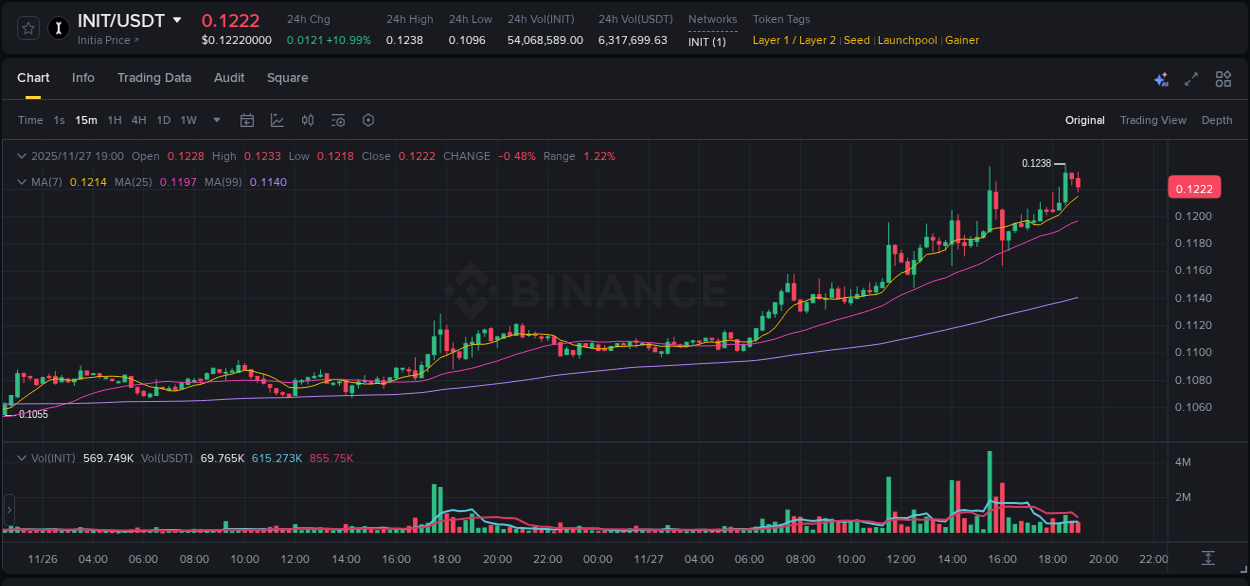Image resolution: width=1250 pixels, height=586 pixels.
Task: Enter fullscreen chart mode with expand arrows
Action: click(x=1191, y=78)
